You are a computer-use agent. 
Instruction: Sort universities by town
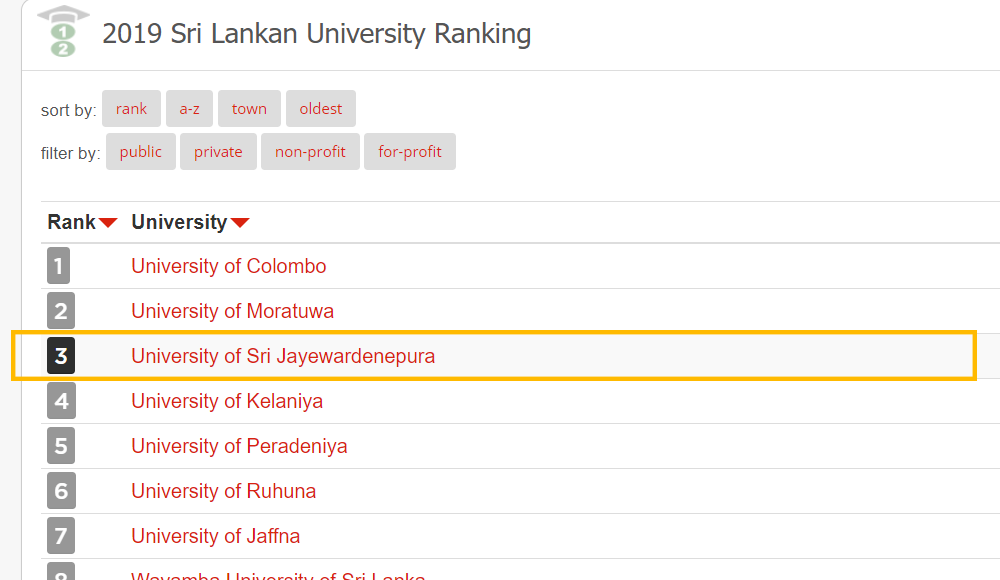tap(249, 109)
